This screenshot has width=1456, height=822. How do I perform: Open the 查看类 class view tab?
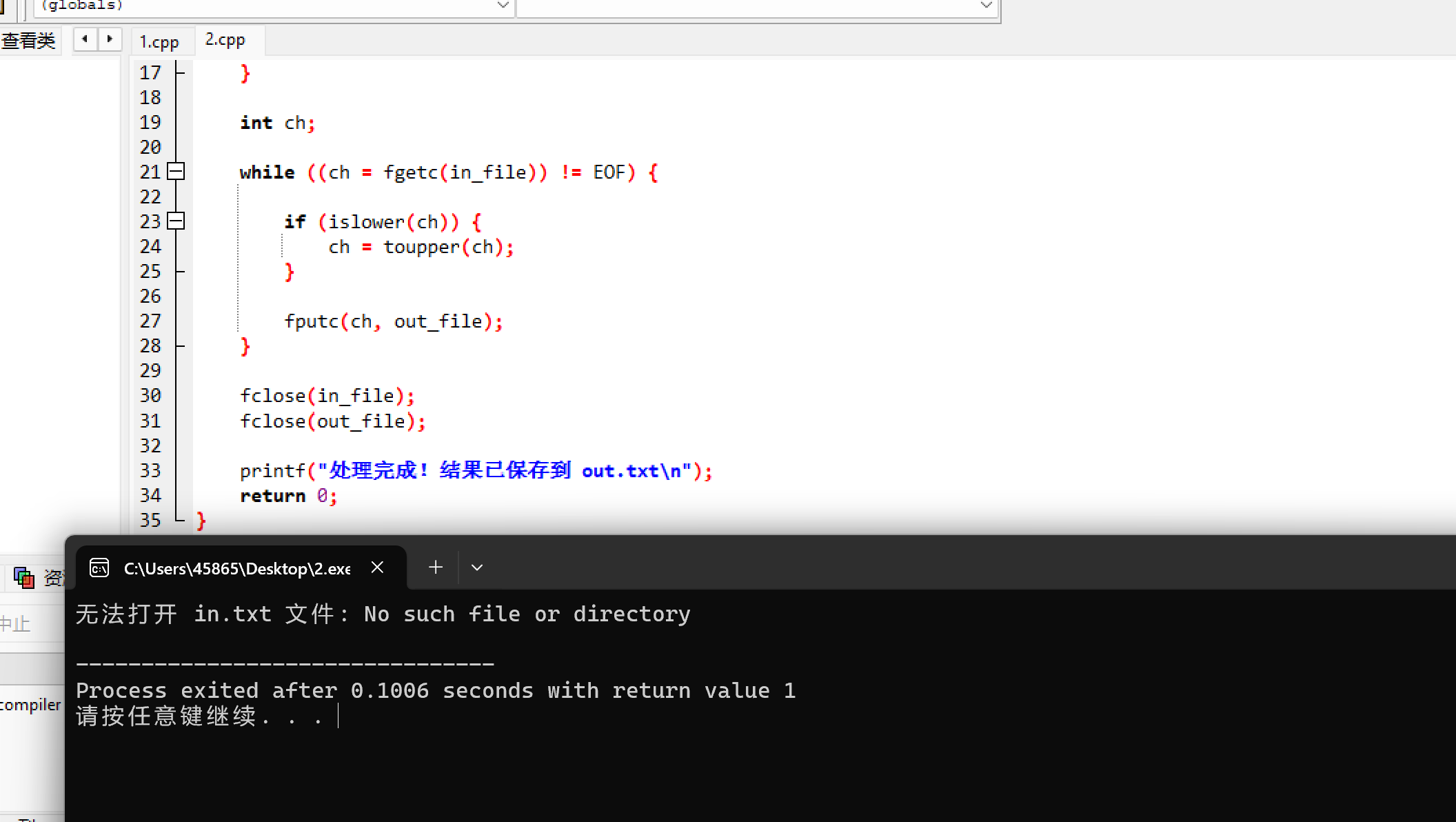tap(29, 41)
